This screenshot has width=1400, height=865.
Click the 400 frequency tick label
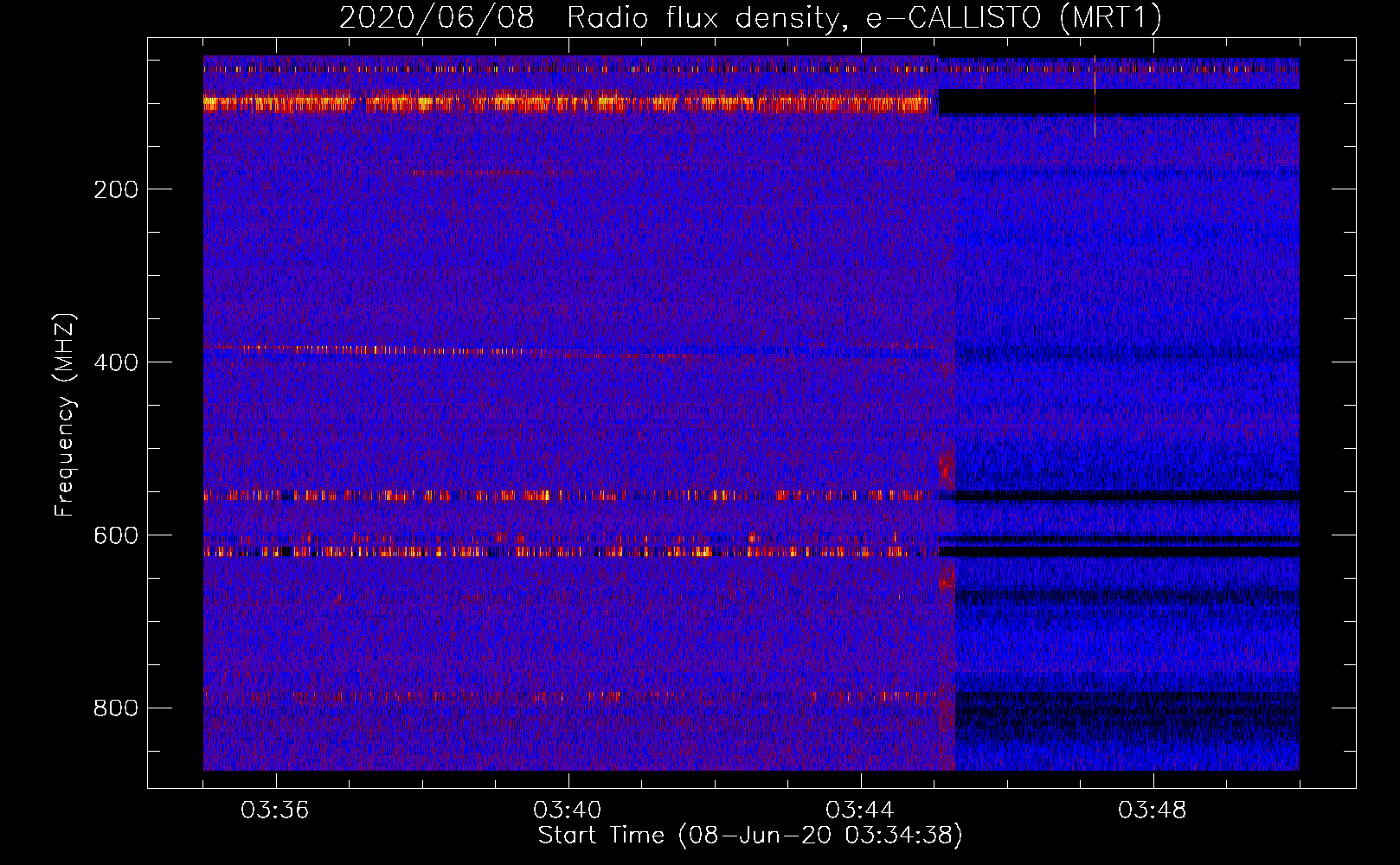point(116,362)
